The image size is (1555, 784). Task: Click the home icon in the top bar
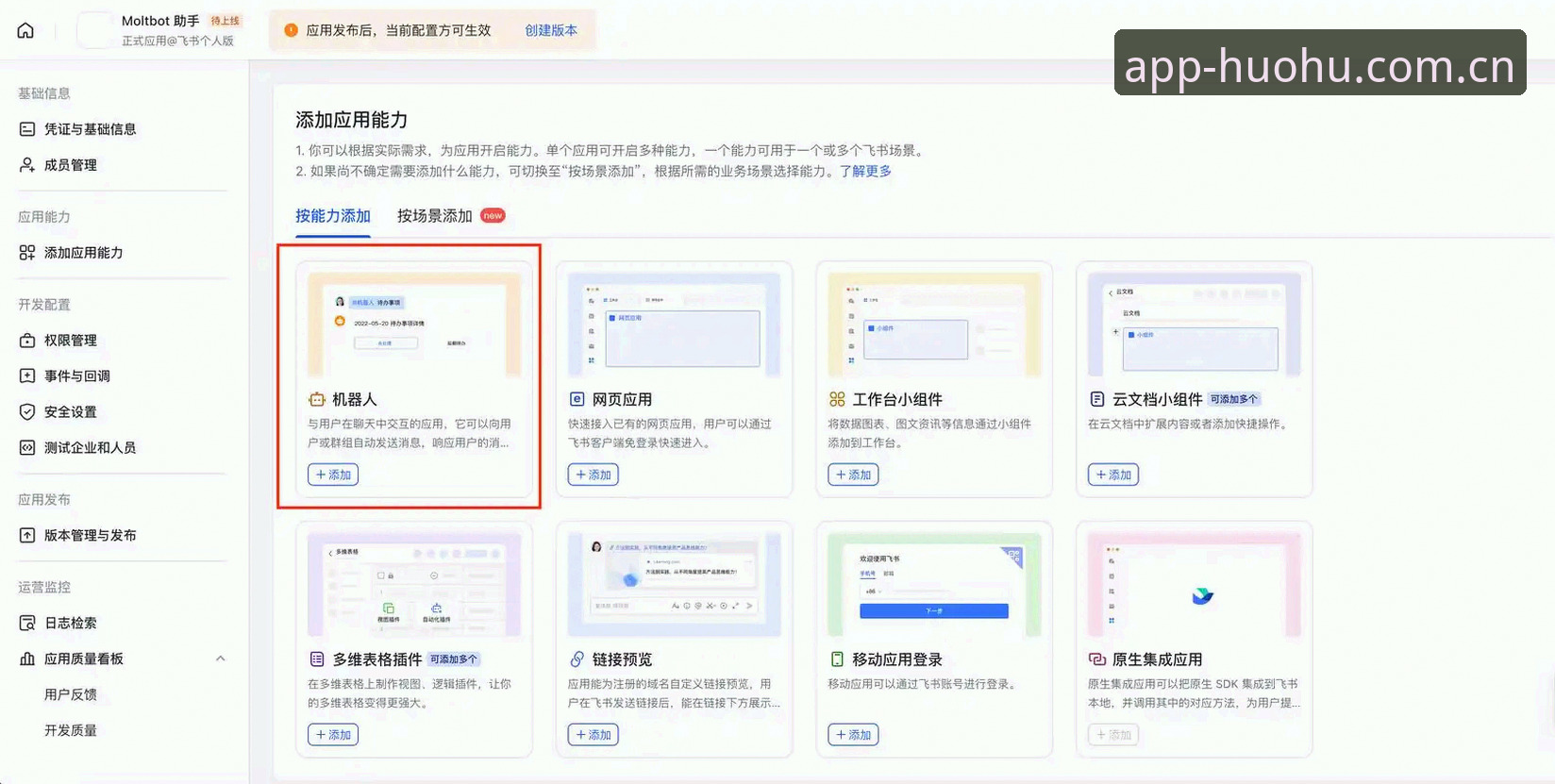click(x=25, y=30)
